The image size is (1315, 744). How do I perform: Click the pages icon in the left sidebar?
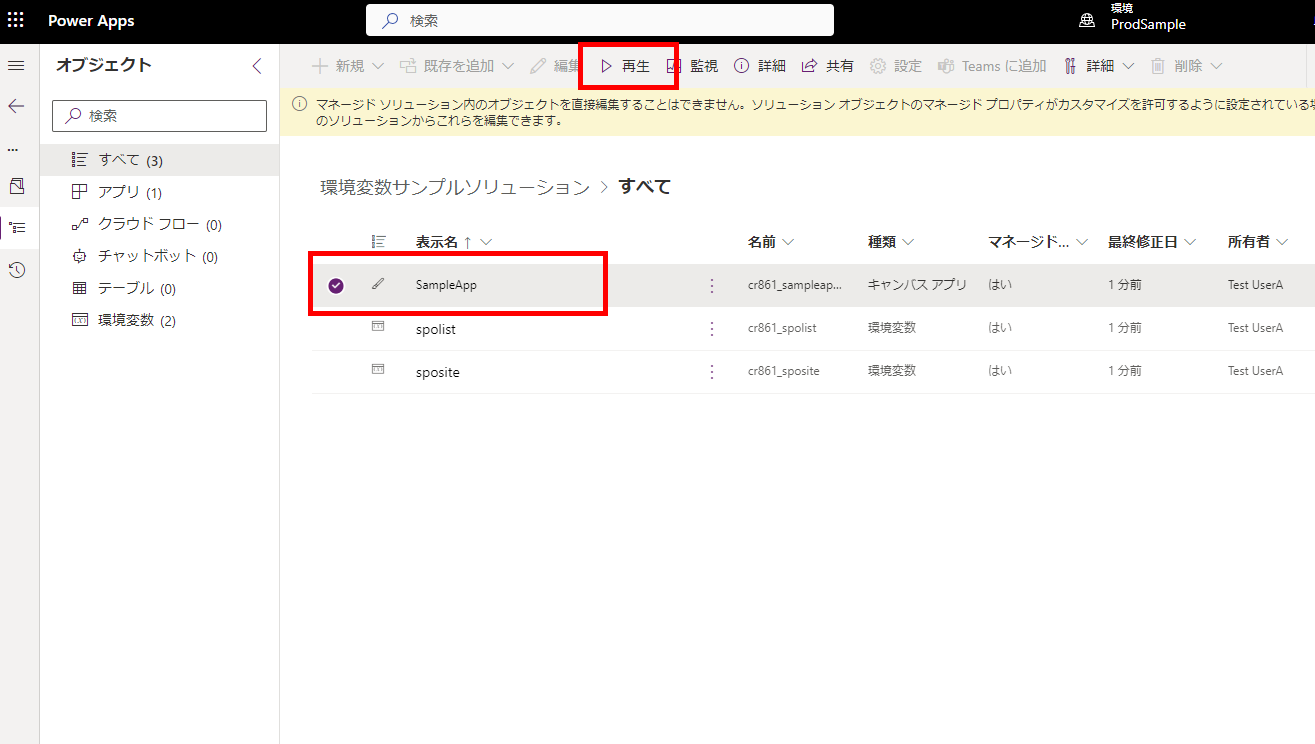tap(15, 185)
